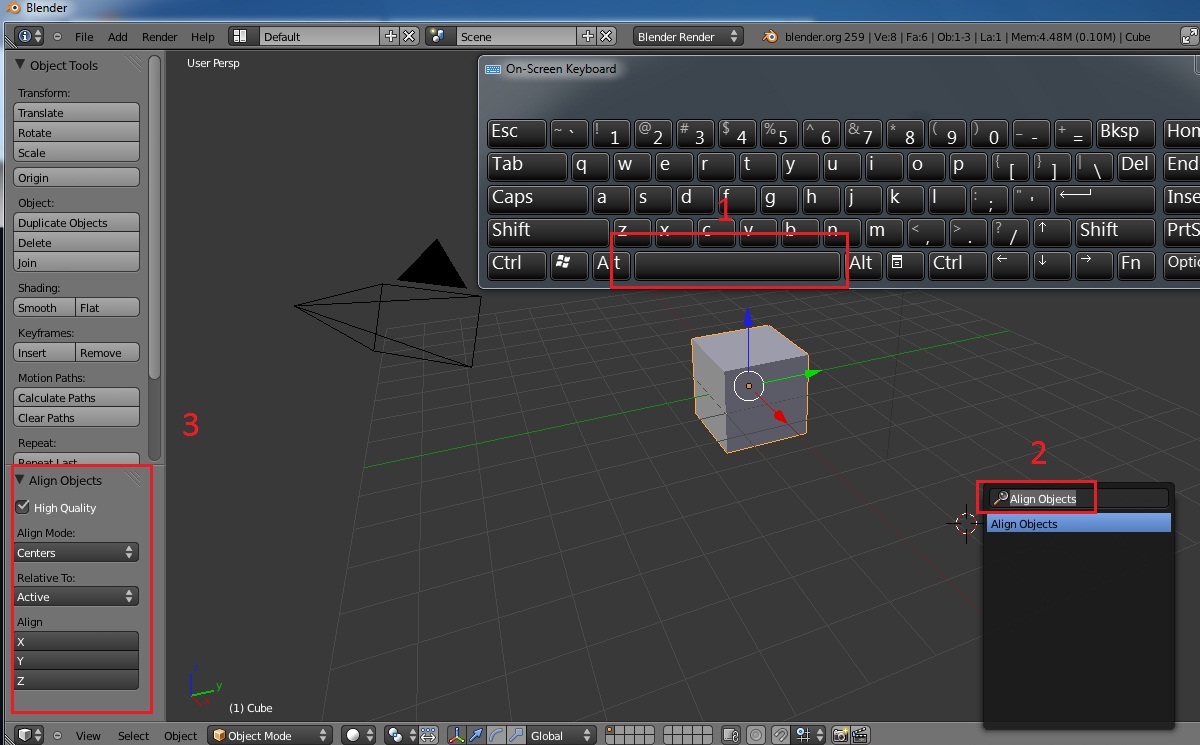Toggle snap during transform magnet
Viewport: 1200px width, 745px height.
click(x=781, y=735)
